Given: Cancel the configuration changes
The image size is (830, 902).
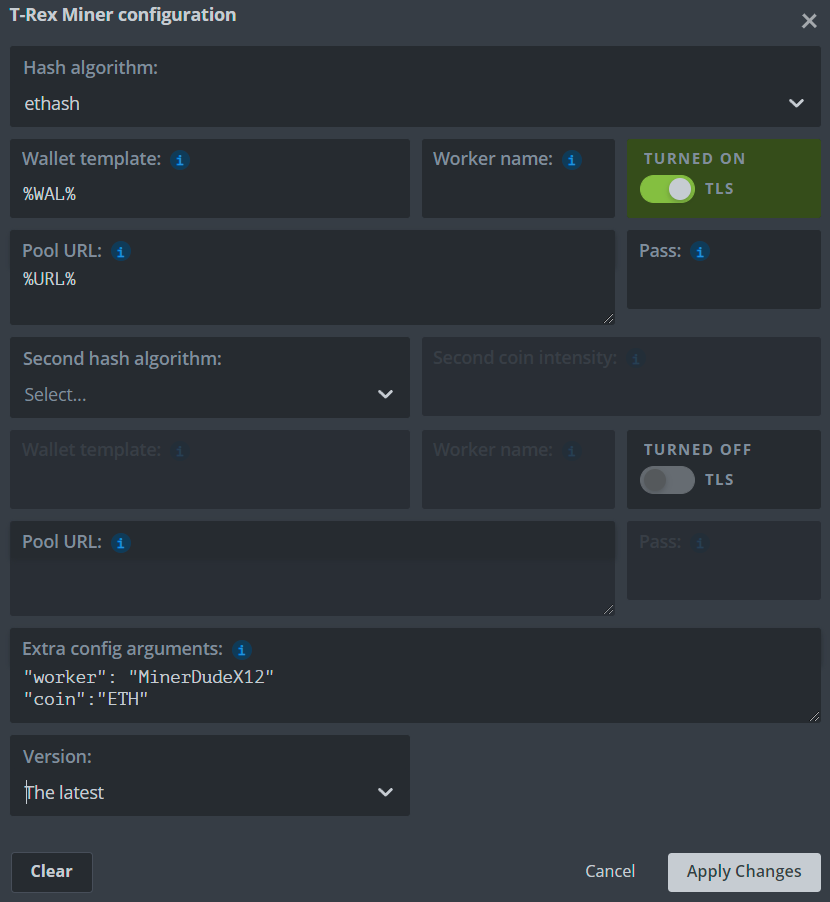Looking at the screenshot, I should coord(610,872).
